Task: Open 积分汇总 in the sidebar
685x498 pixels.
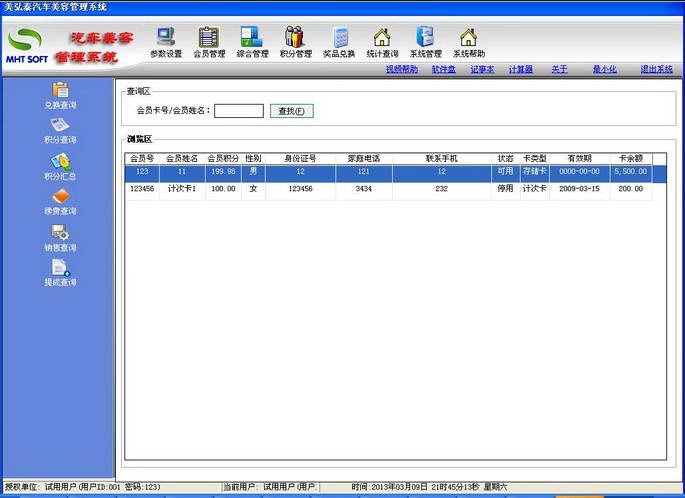Action: (60, 167)
